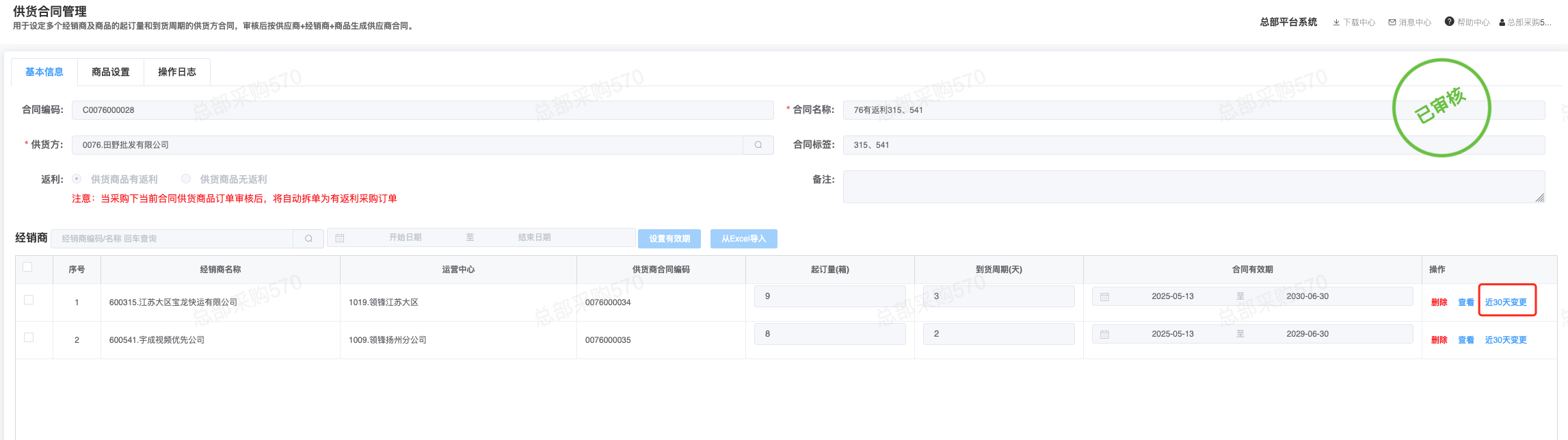Click 到货周期 field with value 2

[999, 334]
